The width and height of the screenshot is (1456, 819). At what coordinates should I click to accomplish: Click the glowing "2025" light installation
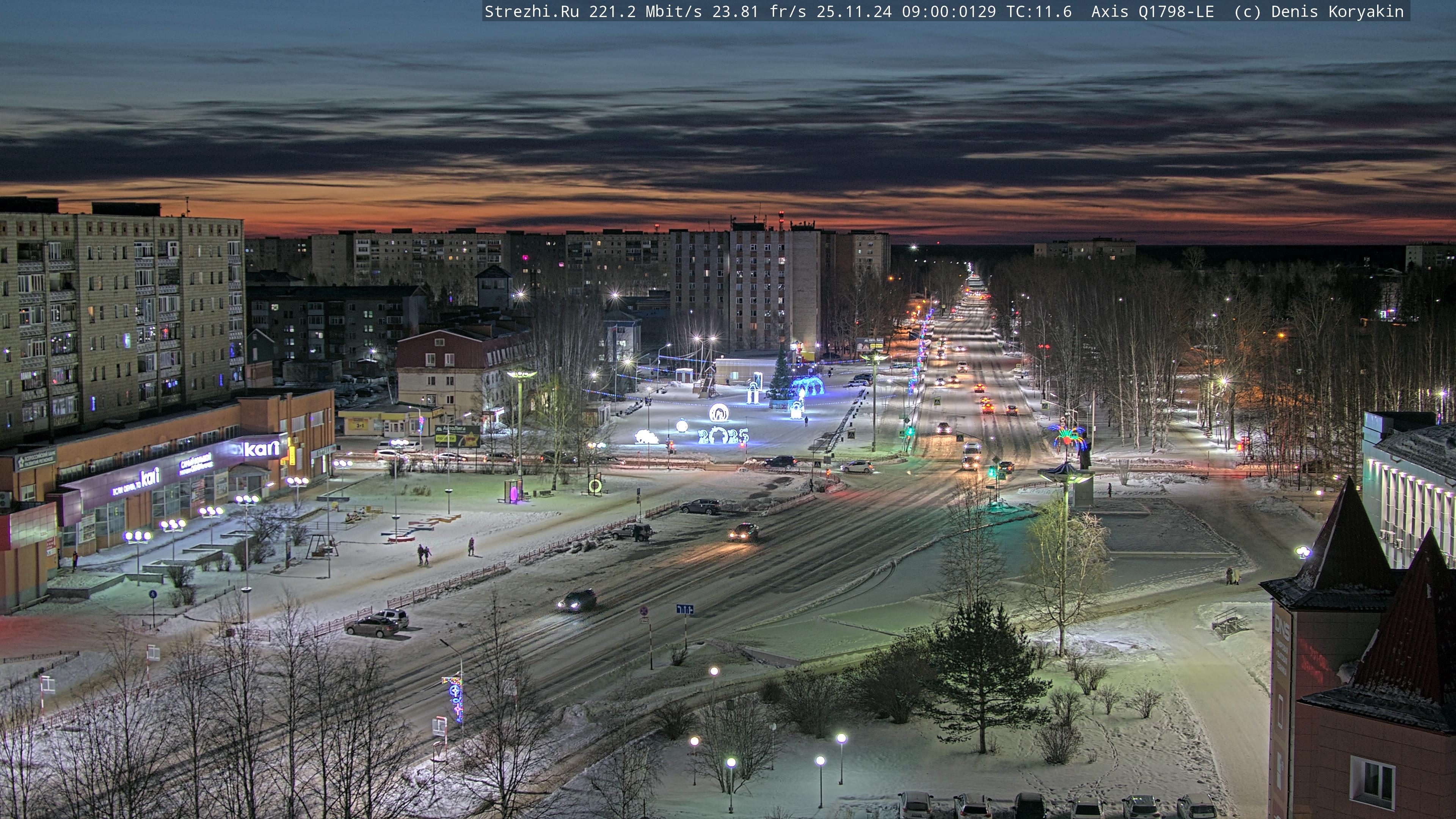point(723,436)
